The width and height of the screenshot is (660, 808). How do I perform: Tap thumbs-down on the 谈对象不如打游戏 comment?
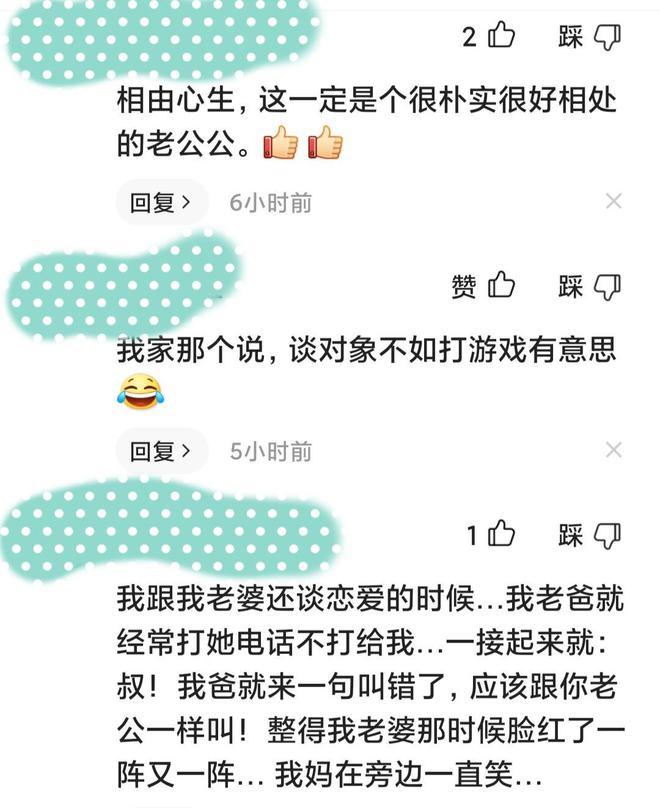click(x=607, y=287)
